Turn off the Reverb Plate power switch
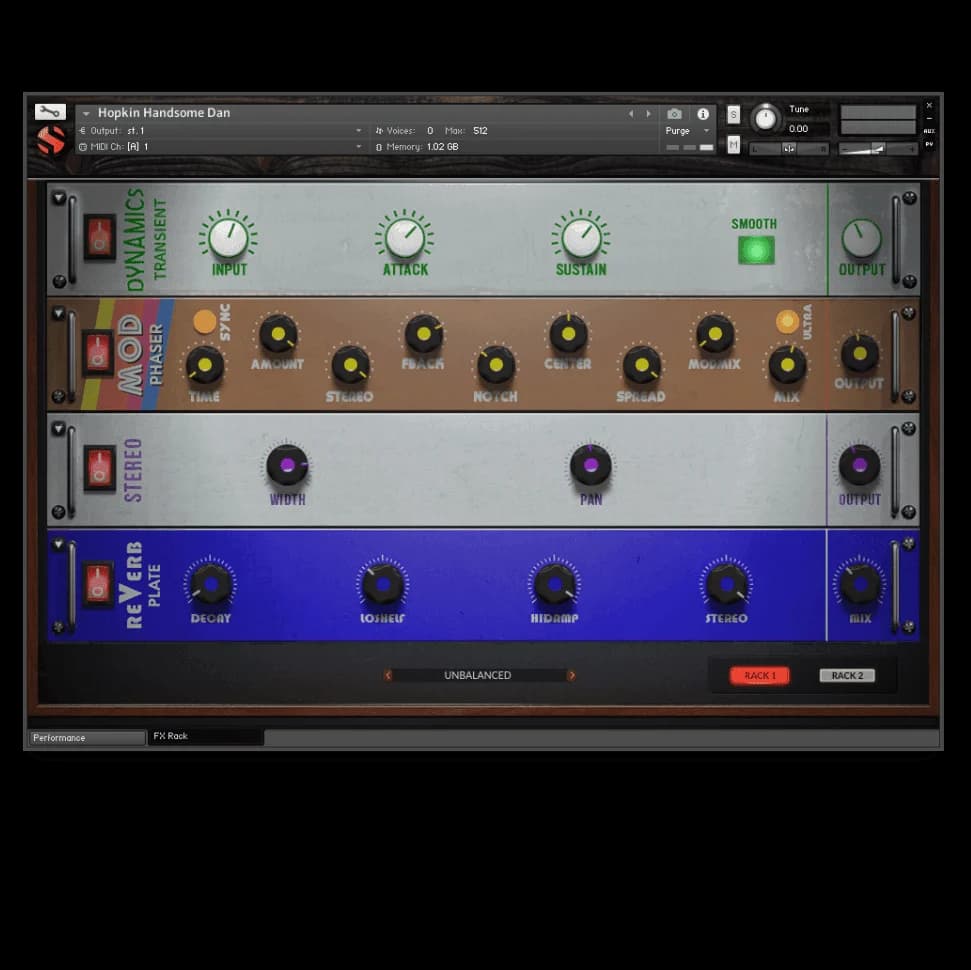This screenshot has height=970, width=971. [98, 583]
